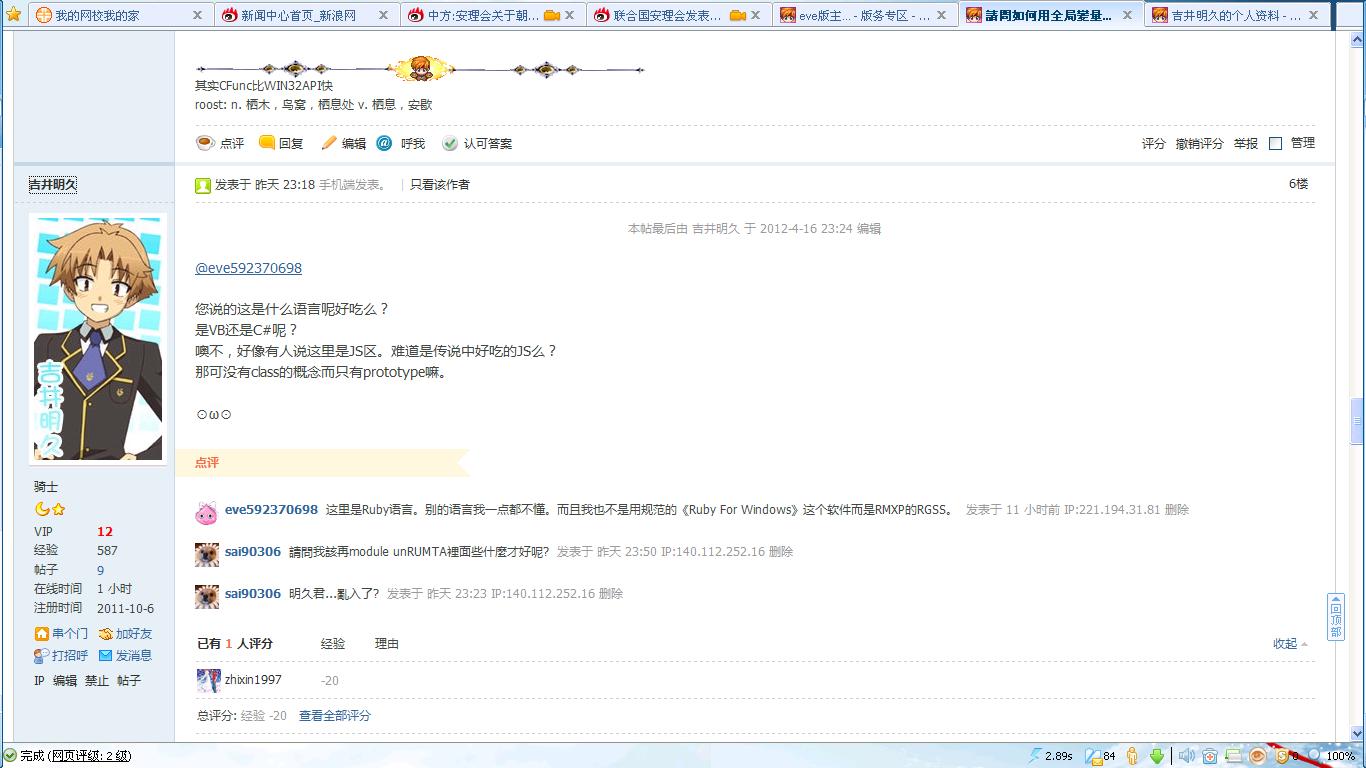Click the 发消息 envelope icon
The width and height of the screenshot is (1366, 768).
pos(105,656)
